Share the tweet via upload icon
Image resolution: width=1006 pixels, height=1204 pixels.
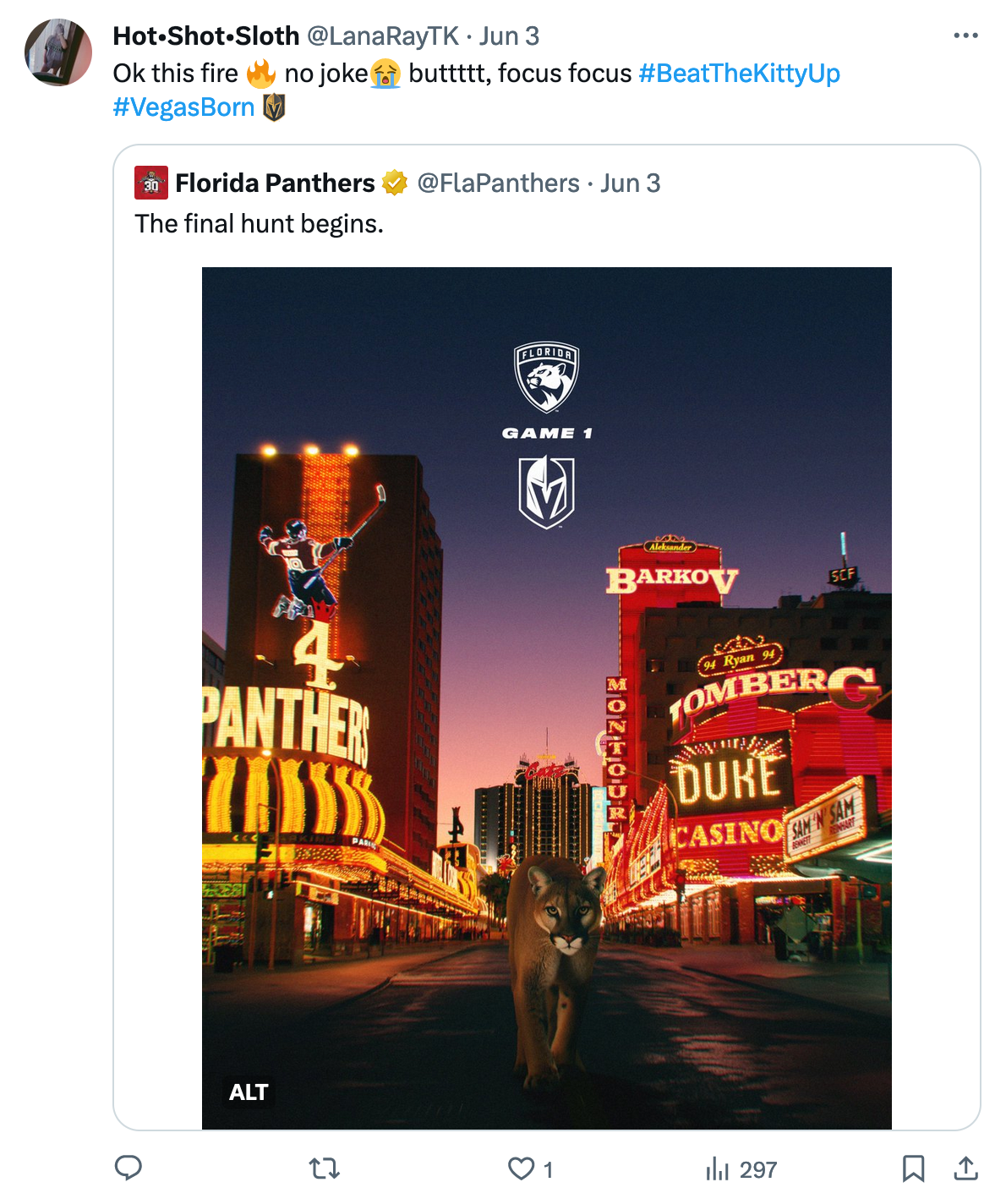965,1168
